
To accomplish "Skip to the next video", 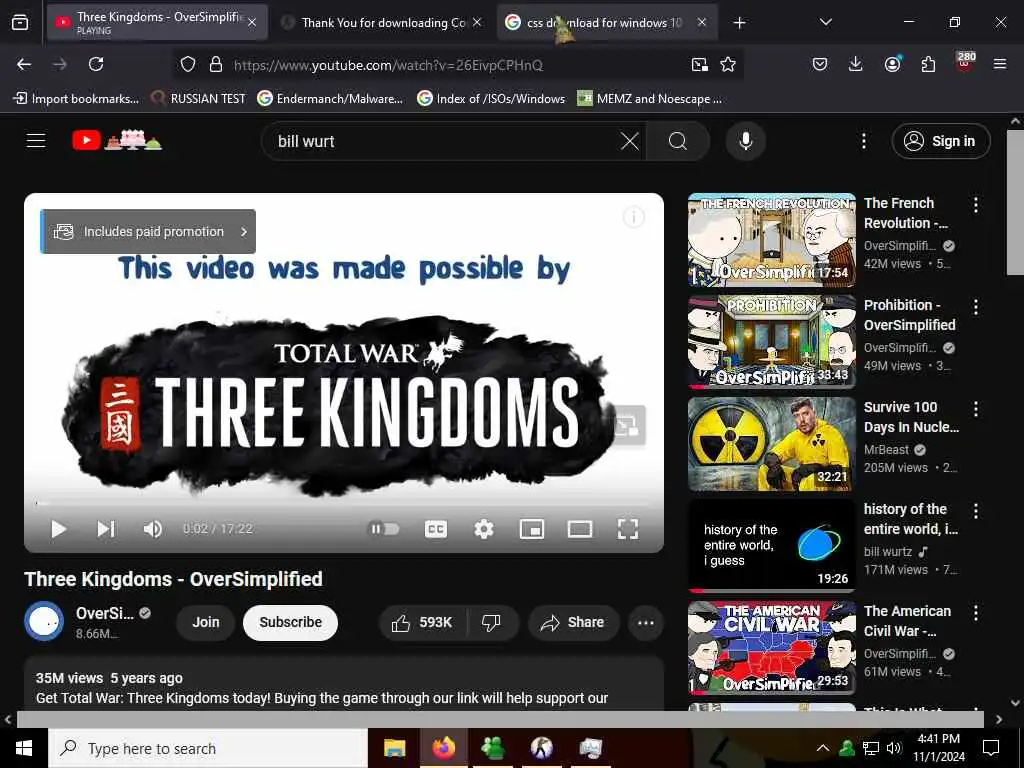I will 106,529.
